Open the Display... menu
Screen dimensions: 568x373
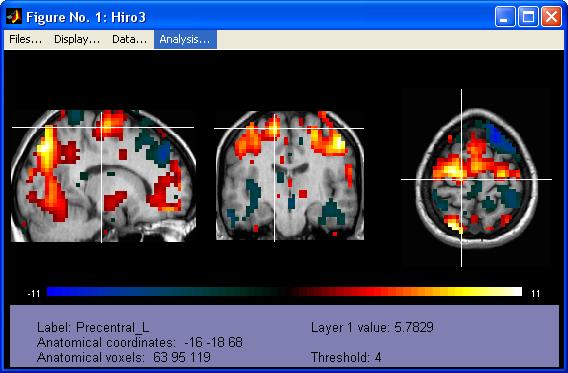[x=77, y=39]
